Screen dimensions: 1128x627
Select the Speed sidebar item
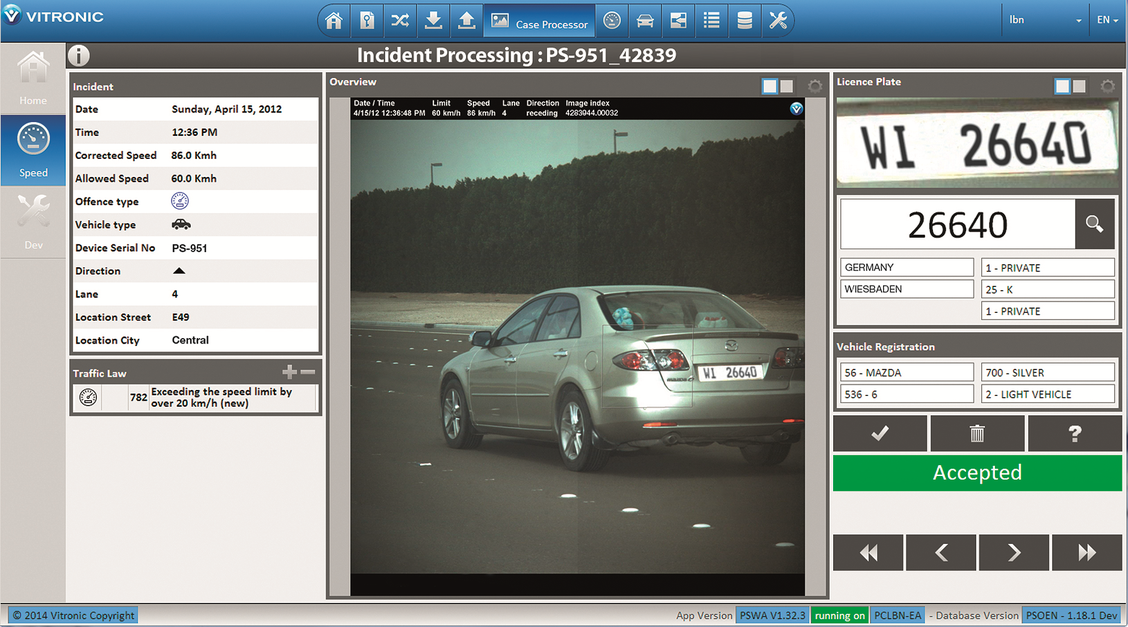33,150
